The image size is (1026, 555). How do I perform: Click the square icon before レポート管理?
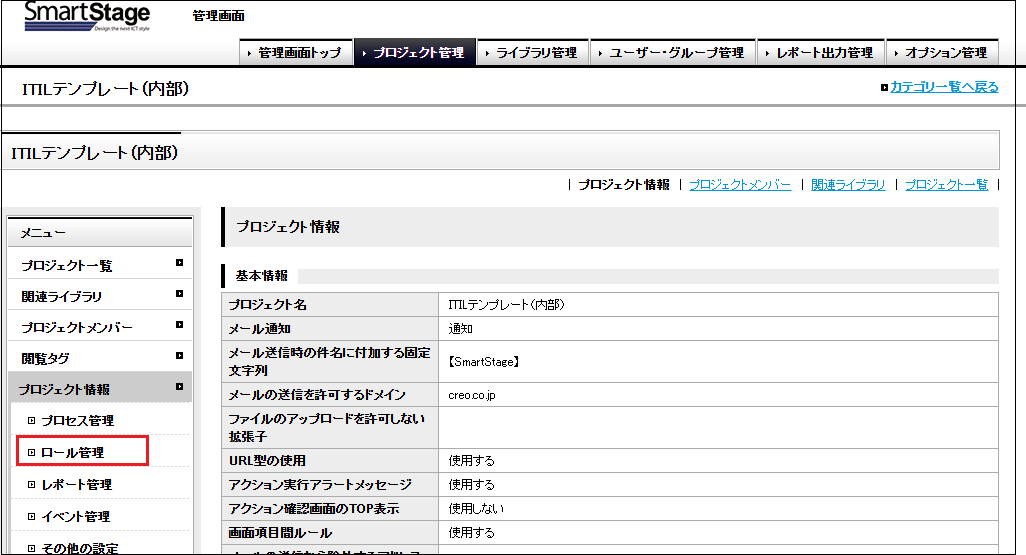coord(31,484)
